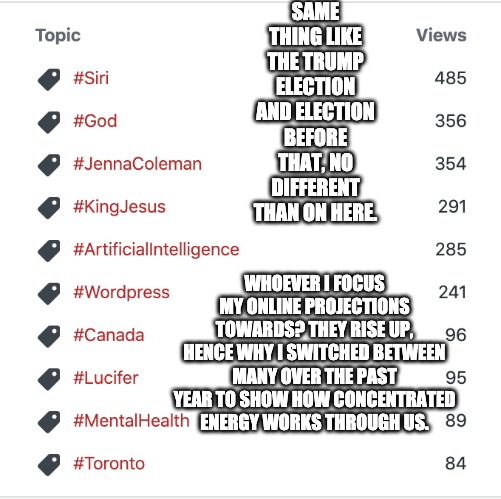Image resolution: width=501 pixels, height=499 pixels.
Task: Click the Topic column header
Action: (x=58, y=36)
